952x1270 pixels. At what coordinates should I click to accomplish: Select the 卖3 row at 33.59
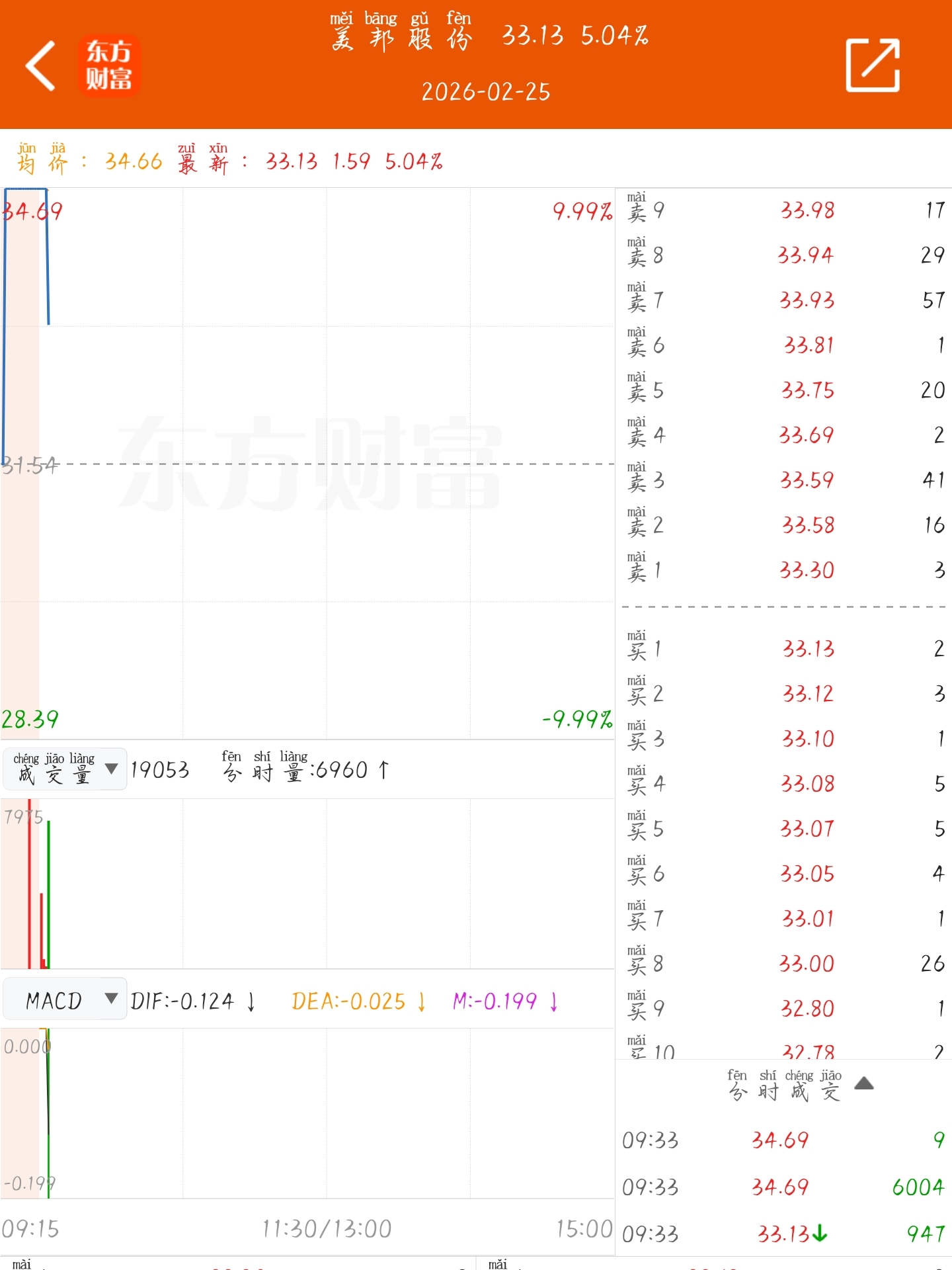784,480
